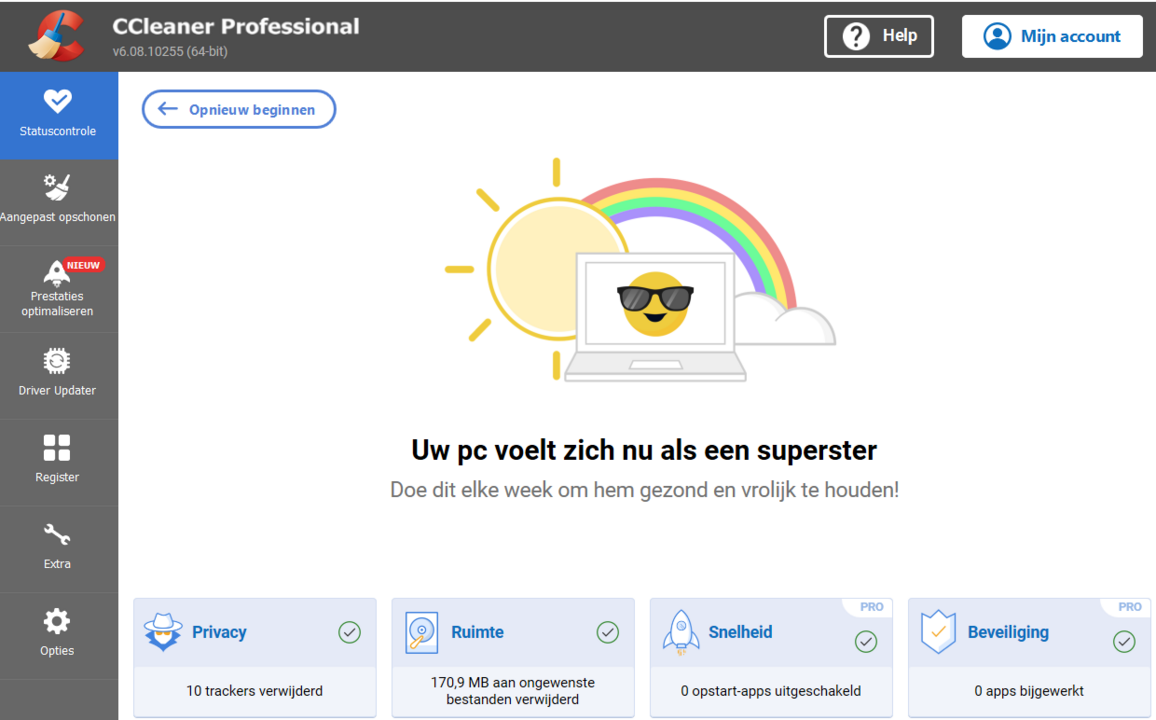The width and height of the screenshot is (1156, 720).
Task: Switch to the Register sidebar tab
Action: 57,461
